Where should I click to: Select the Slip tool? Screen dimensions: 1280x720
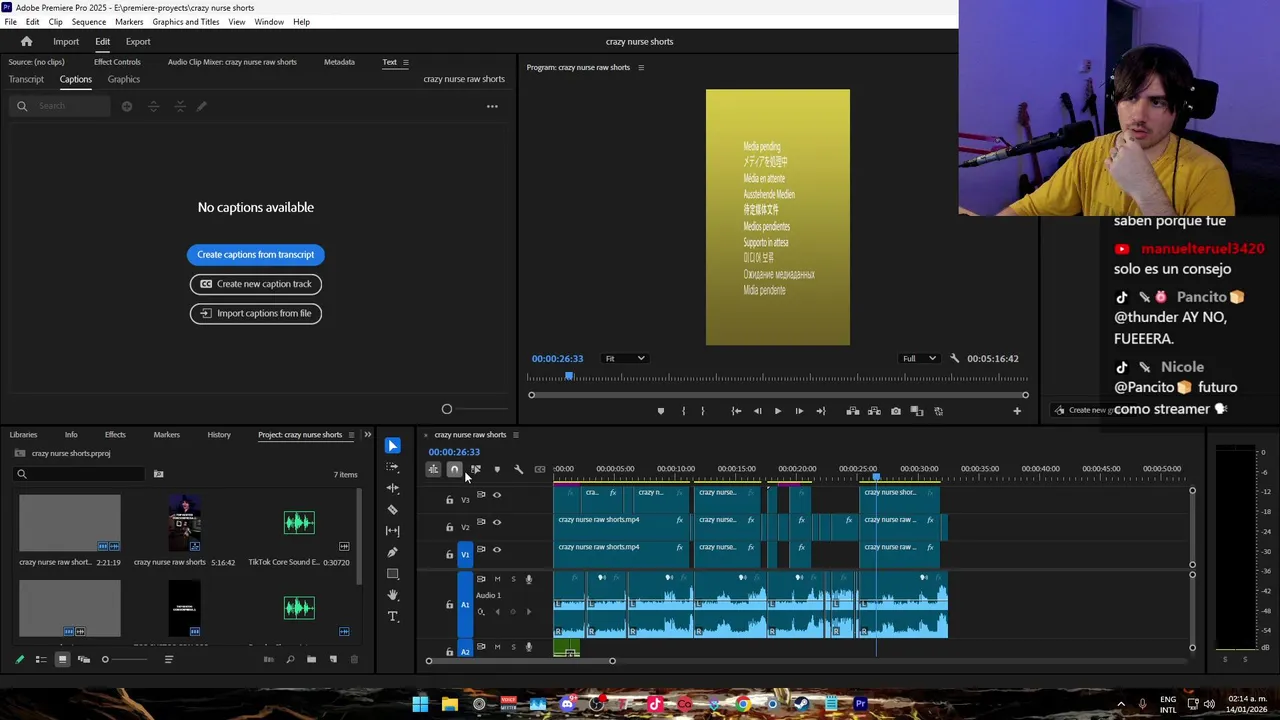392,531
